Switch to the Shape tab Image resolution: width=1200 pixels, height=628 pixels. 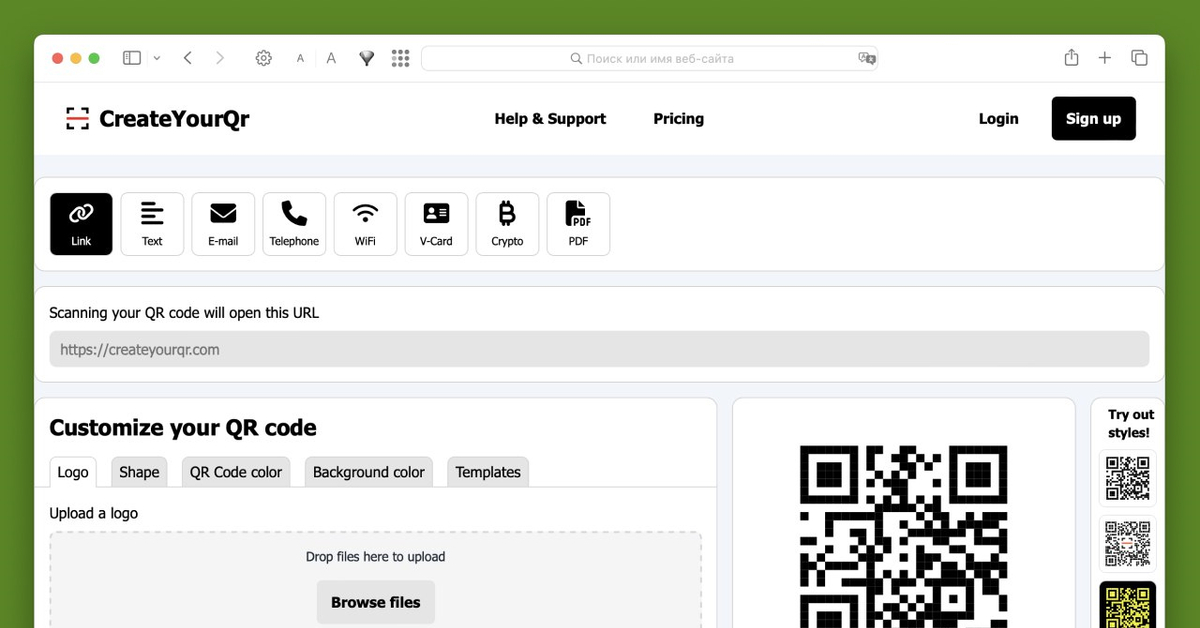[139, 472]
